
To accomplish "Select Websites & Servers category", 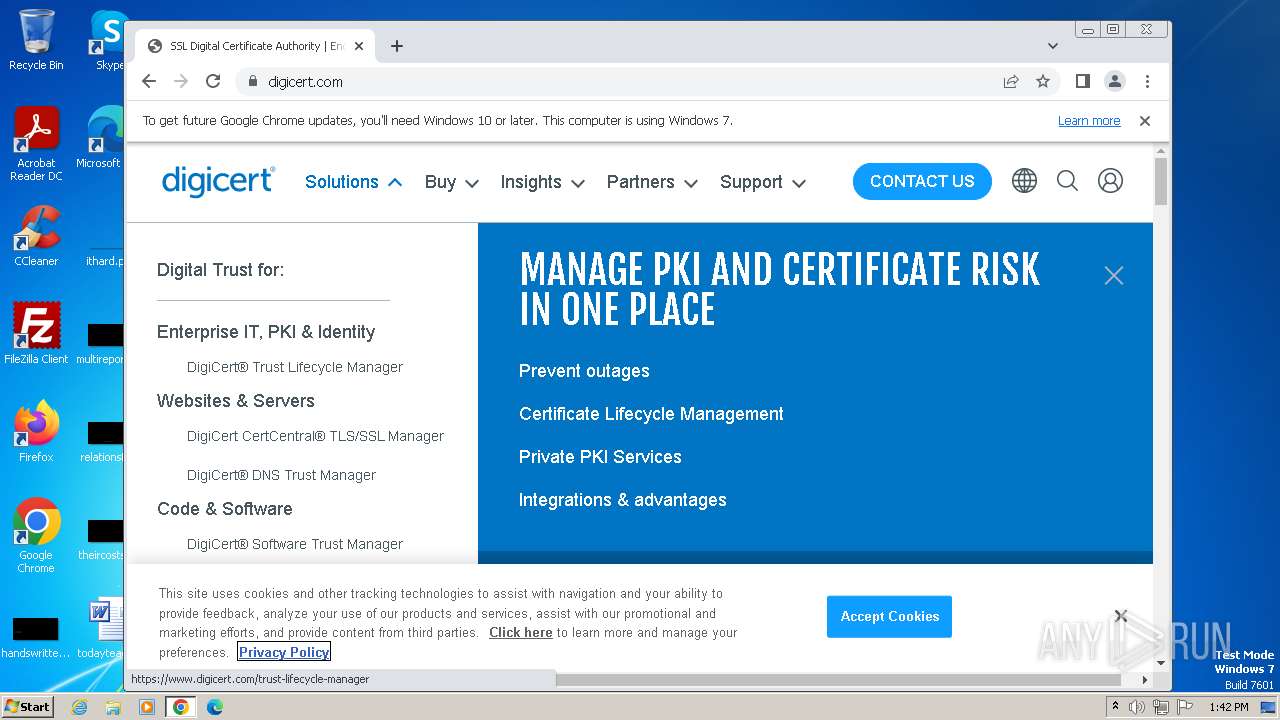I will point(236,401).
